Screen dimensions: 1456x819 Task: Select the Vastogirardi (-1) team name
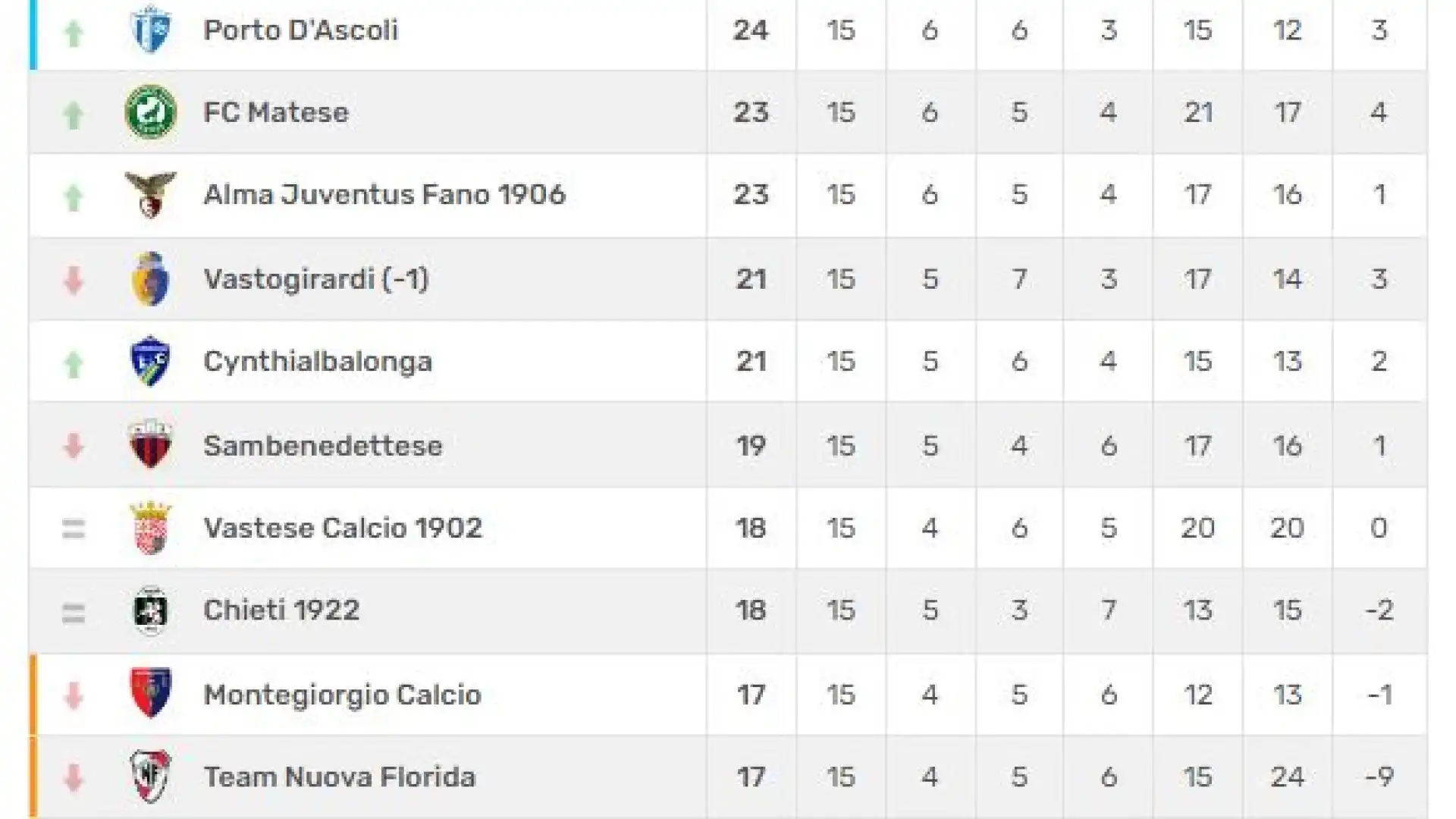pos(316,279)
